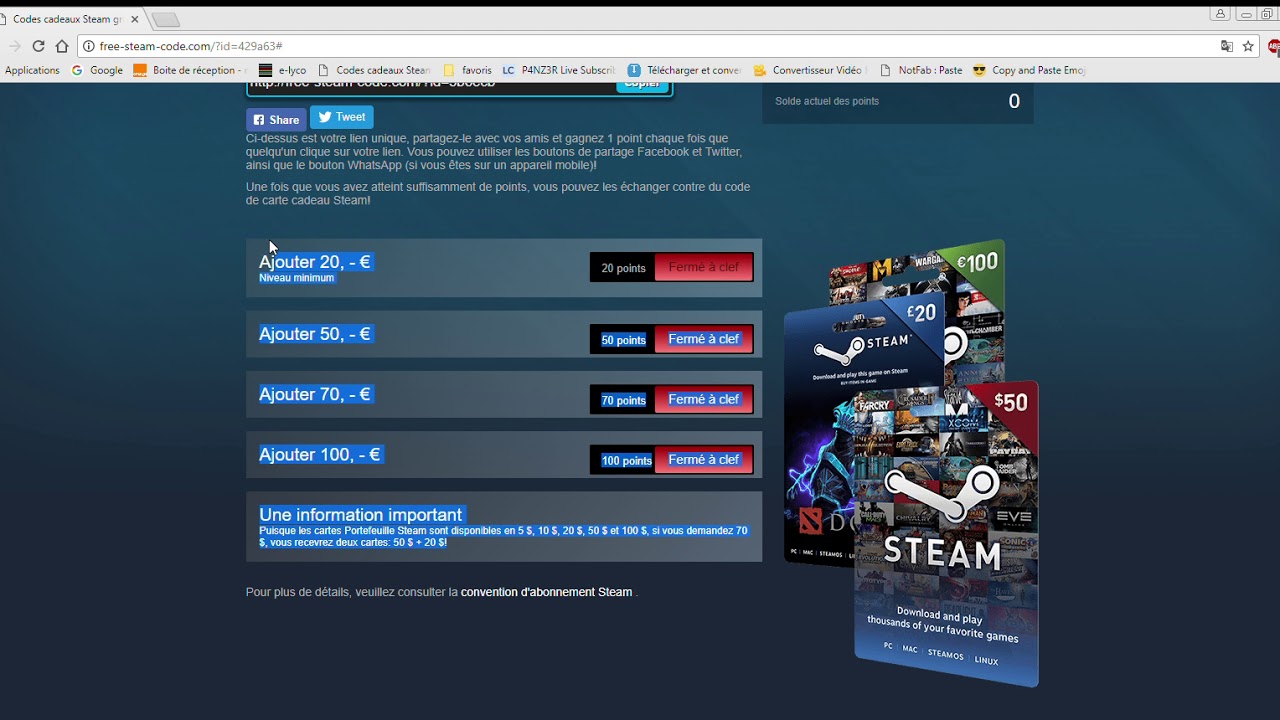Screen dimensions: 1280x720
Task: Select the Codes cadeaux Steam browser tab
Action: click(x=70, y=19)
